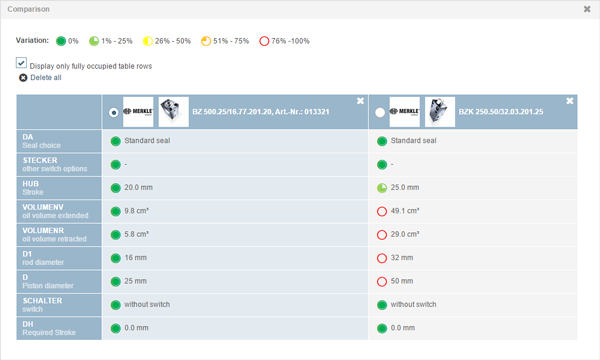Toggle Display only fully occupied table rows checkbox
Image resolution: width=600 pixels, height=360 pixels.
pyautogui.click(x=21, y=63)
